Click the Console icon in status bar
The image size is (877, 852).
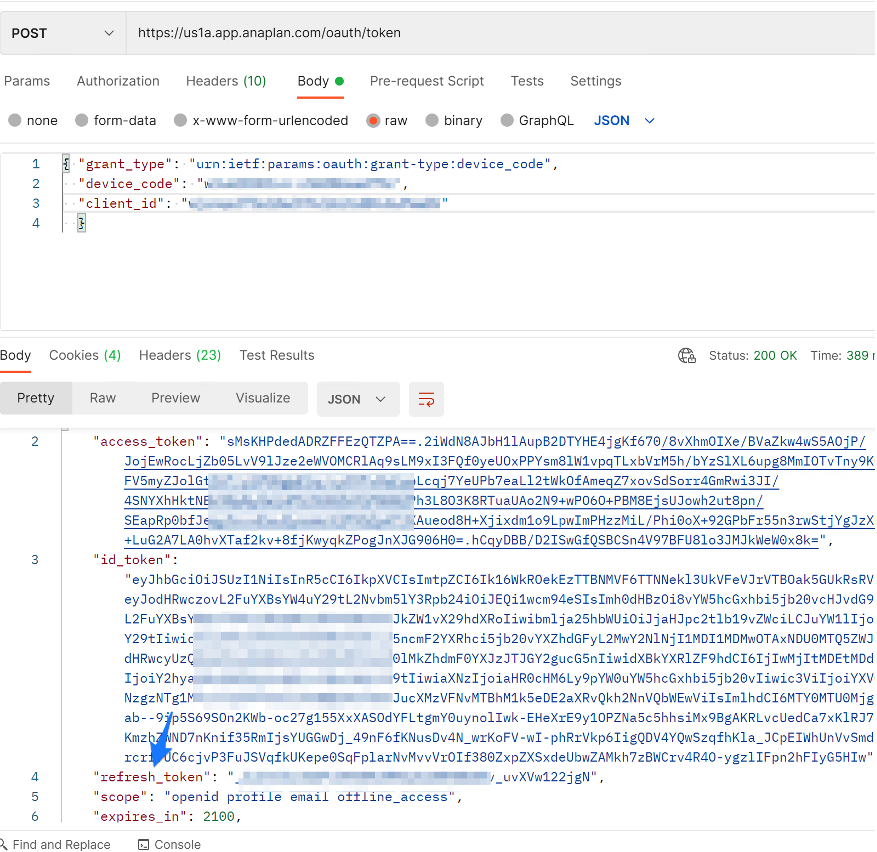tap(144, 844)
